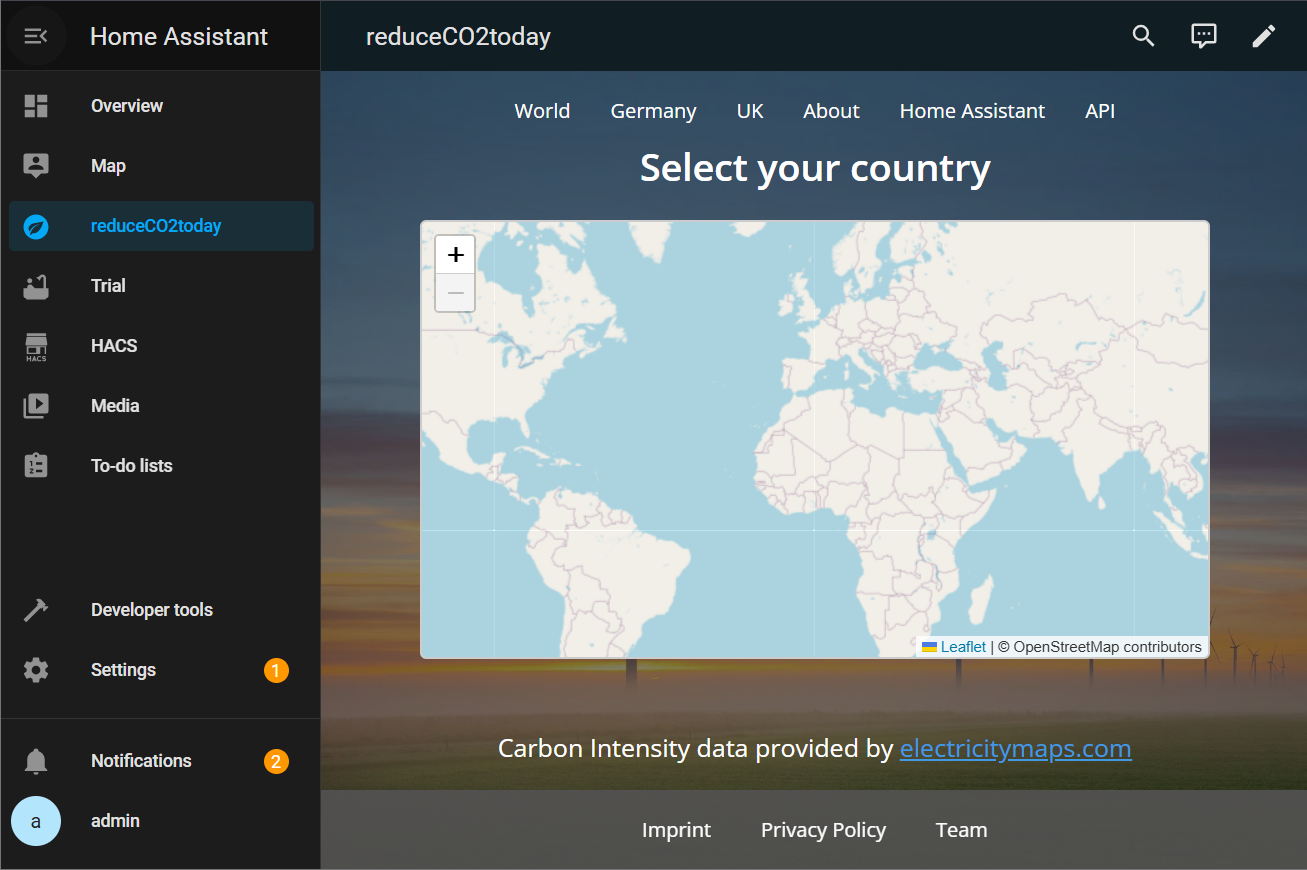The image size is (1307, 870).
Task: Select reduceCO2today in the sidebar
Action: point(161,226)
